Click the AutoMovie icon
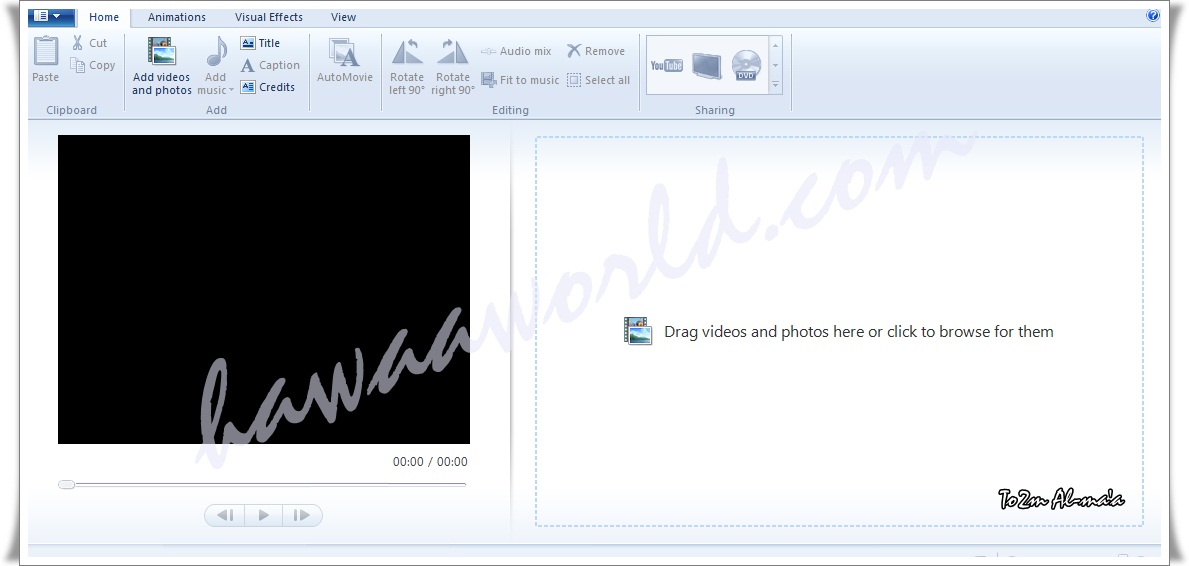 point(345,54)
